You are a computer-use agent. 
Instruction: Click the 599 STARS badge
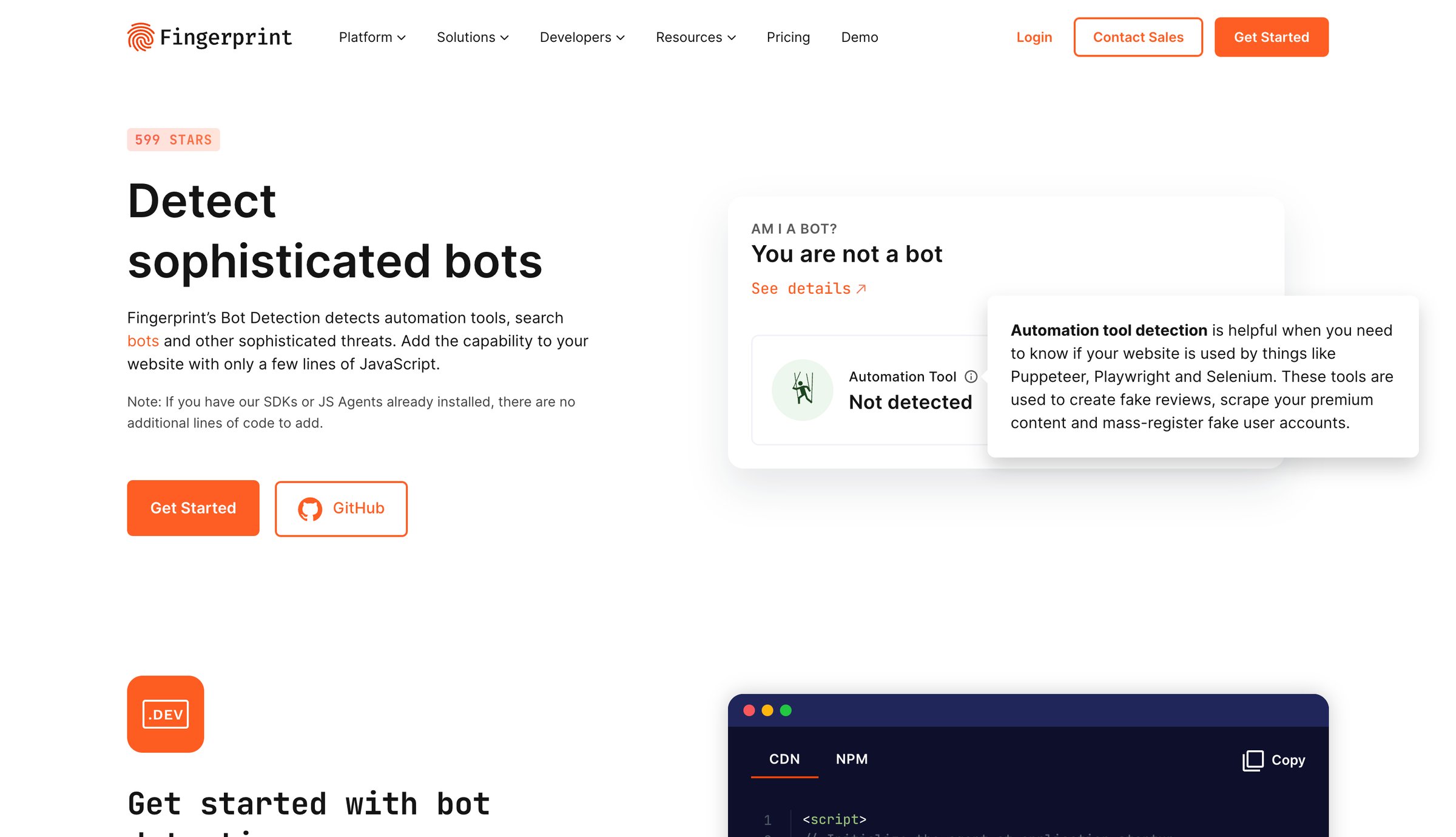(174, 140)
